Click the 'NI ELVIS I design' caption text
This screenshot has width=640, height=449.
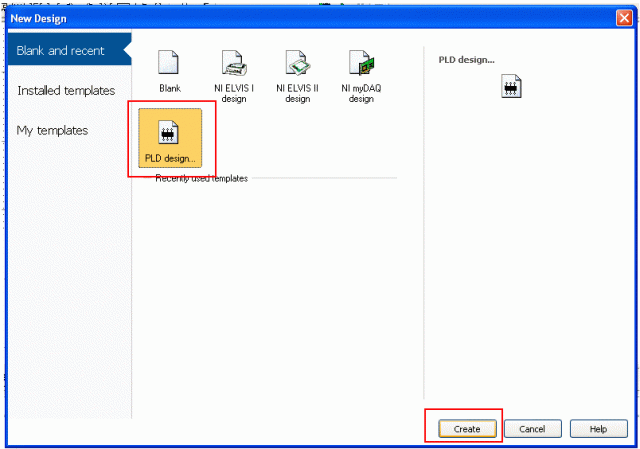pyautogui.click(x=233, y=94)
